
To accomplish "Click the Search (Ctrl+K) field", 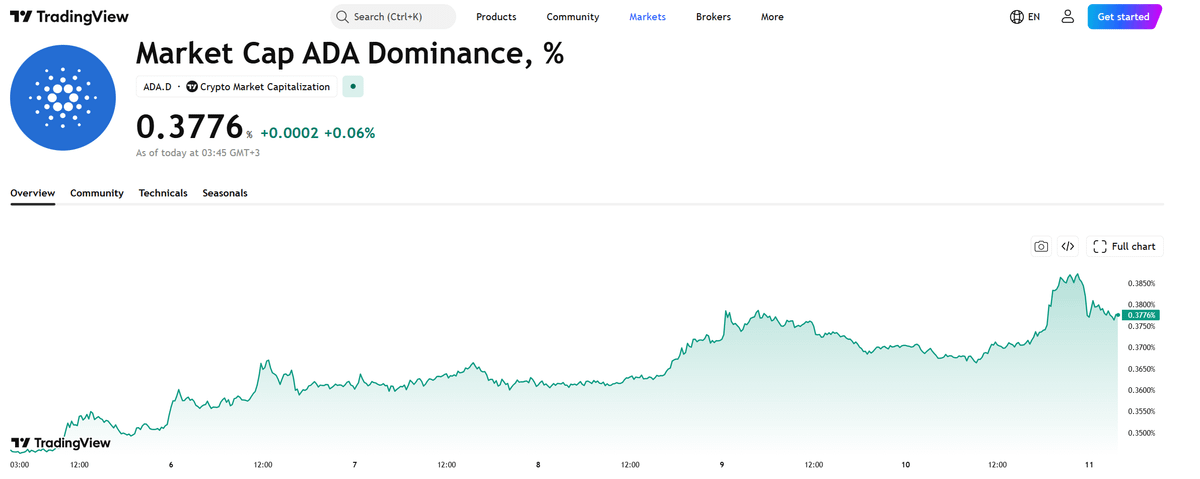I will [393, 17].
